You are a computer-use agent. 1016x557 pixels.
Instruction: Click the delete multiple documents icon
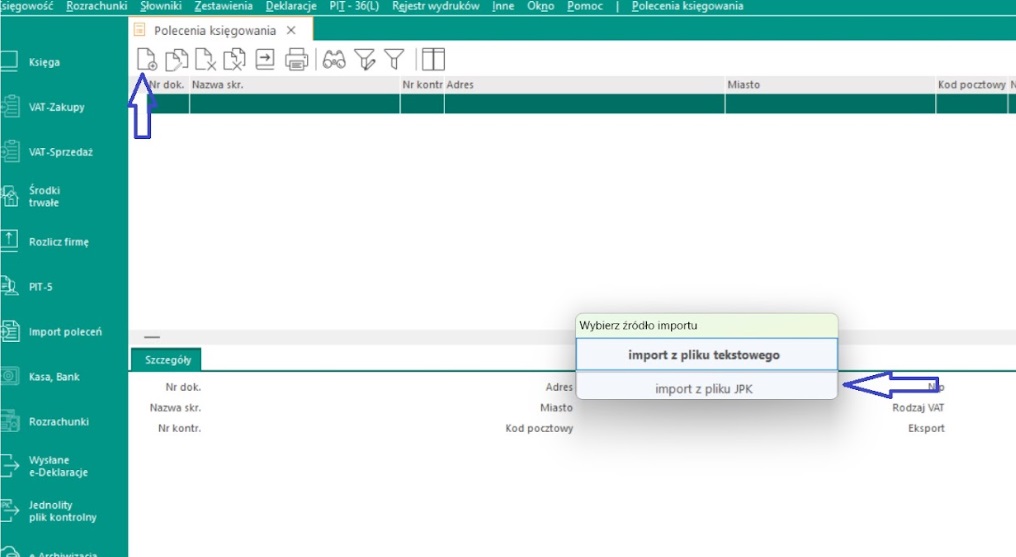[234, 60]
